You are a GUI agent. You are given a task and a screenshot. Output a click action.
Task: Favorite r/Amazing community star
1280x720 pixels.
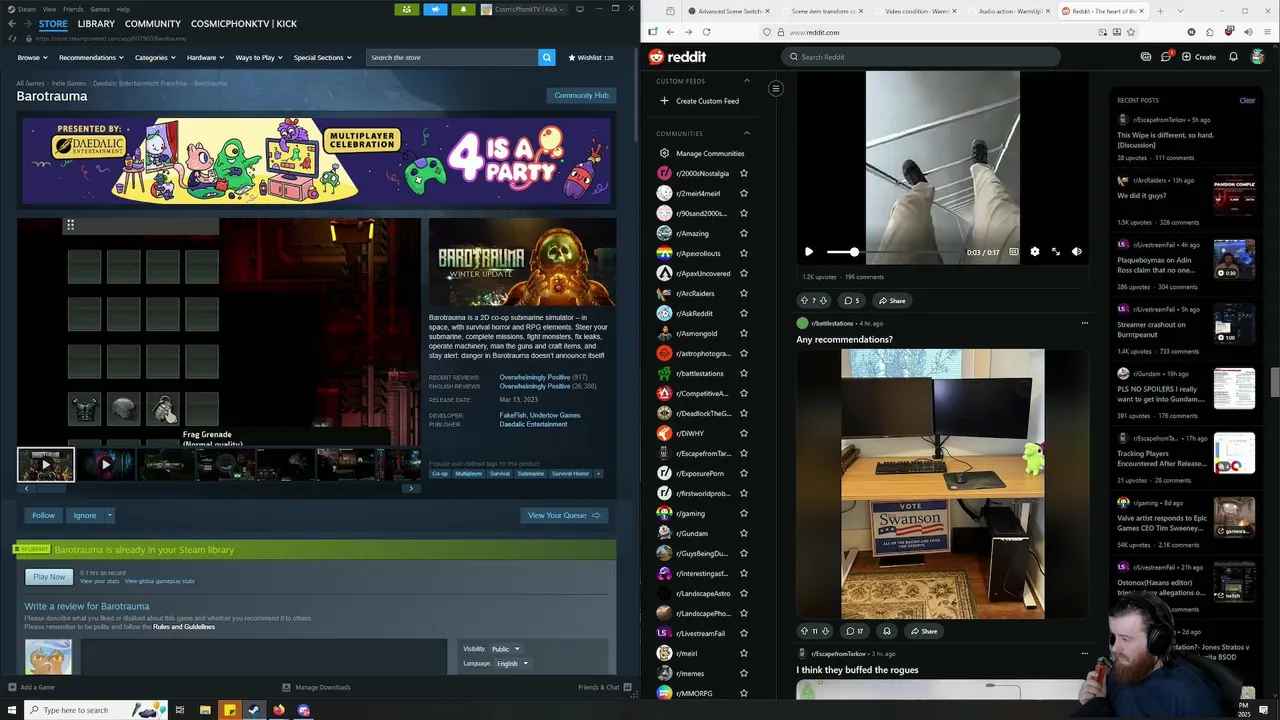tap(743, 233)
